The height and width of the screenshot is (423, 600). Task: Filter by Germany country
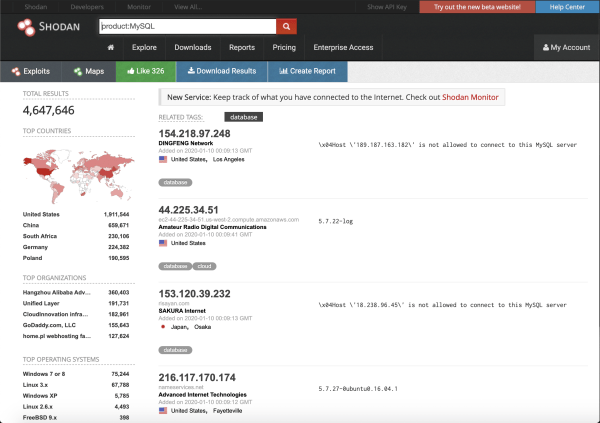35,247
